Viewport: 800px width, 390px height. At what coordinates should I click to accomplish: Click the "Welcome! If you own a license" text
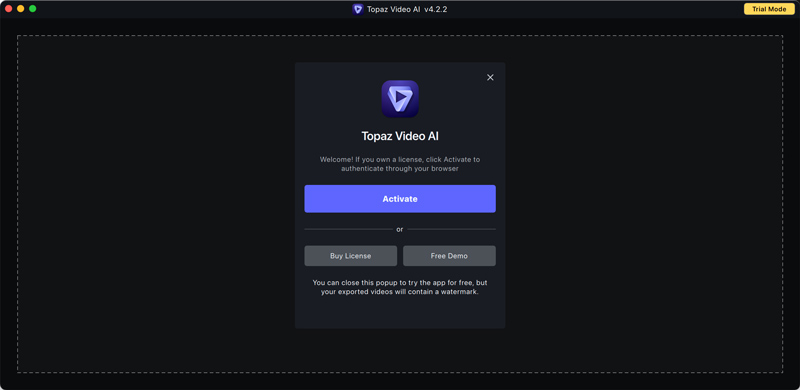pos(400,164)
